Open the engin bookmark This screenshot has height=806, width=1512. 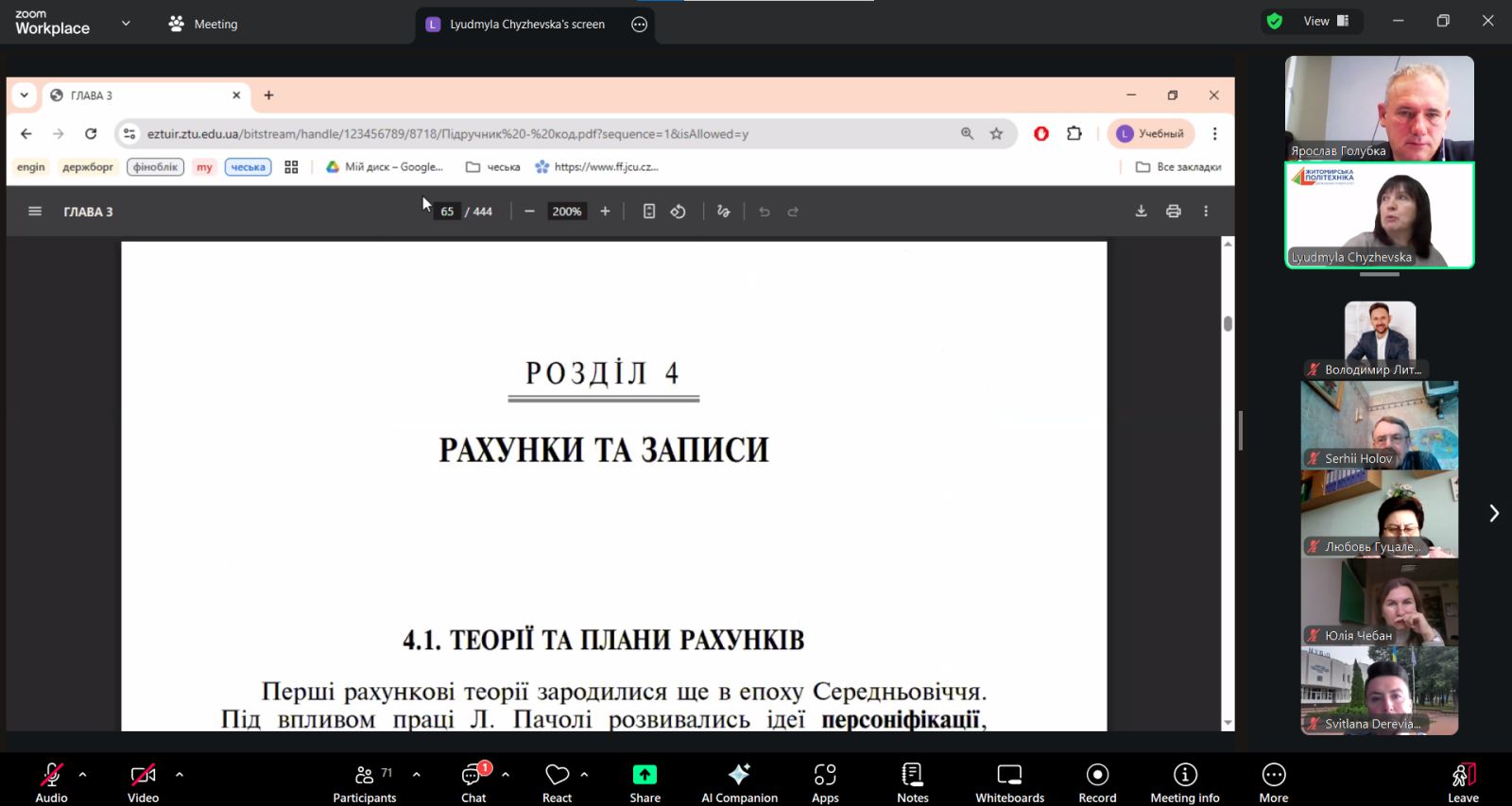[31, 167]
